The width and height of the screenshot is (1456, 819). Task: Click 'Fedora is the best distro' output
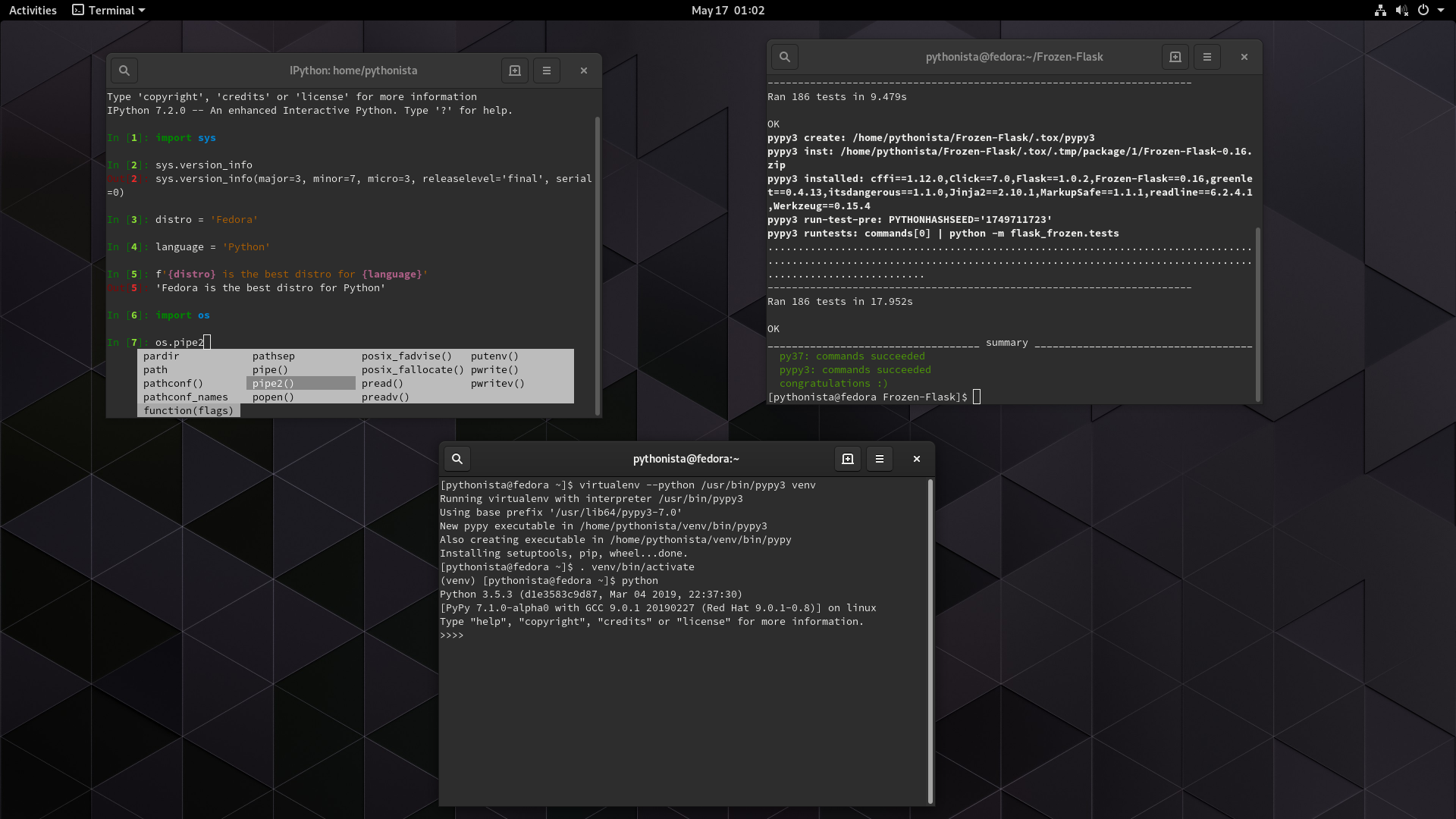(x=271, y=287)
